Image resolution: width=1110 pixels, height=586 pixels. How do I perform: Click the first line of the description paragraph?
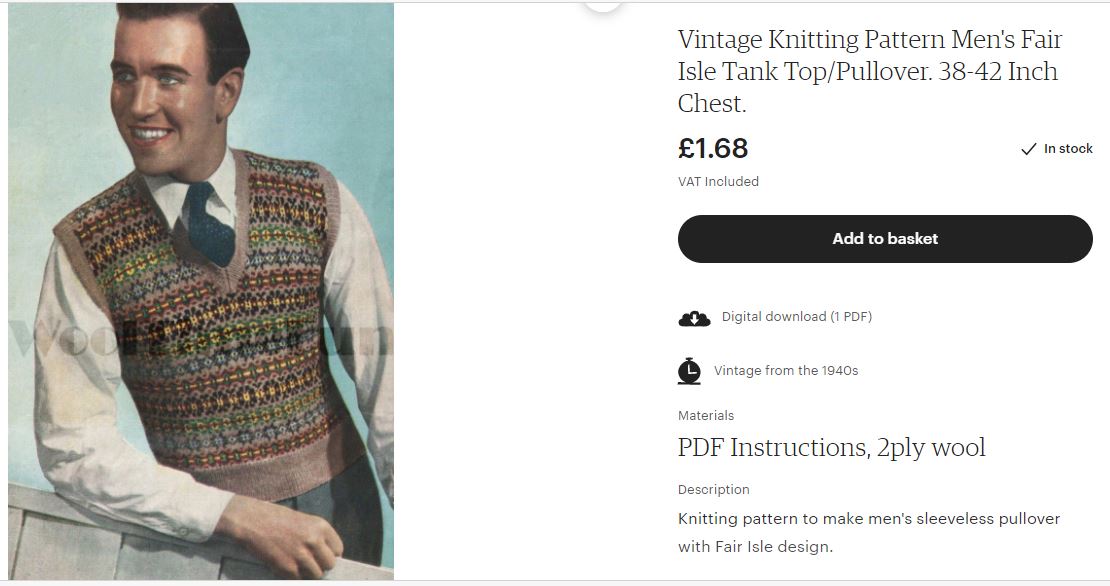click(x=868, y=519)
